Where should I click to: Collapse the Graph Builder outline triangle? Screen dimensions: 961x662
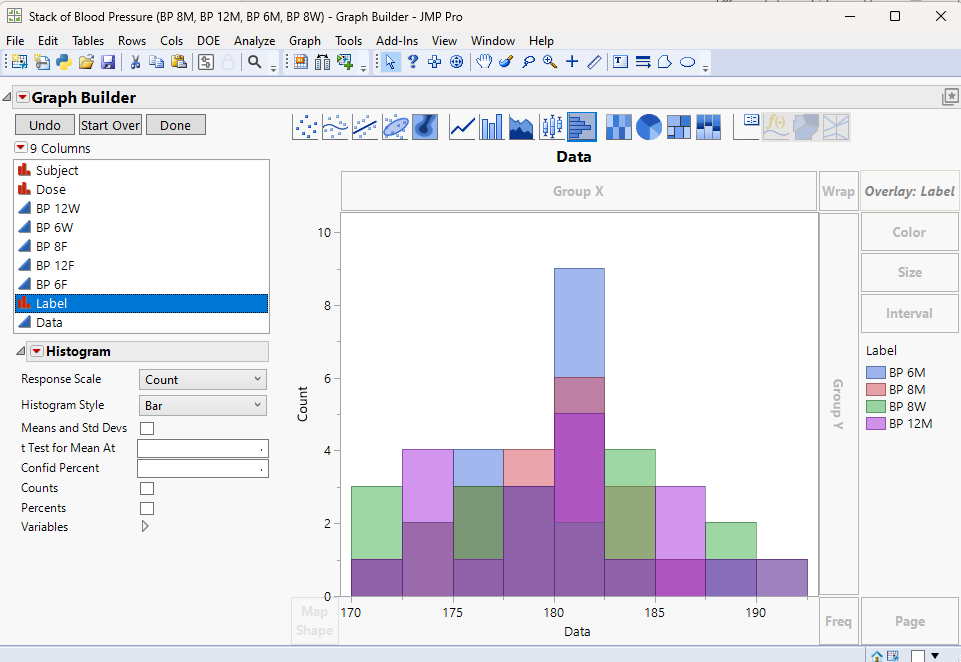7,97
